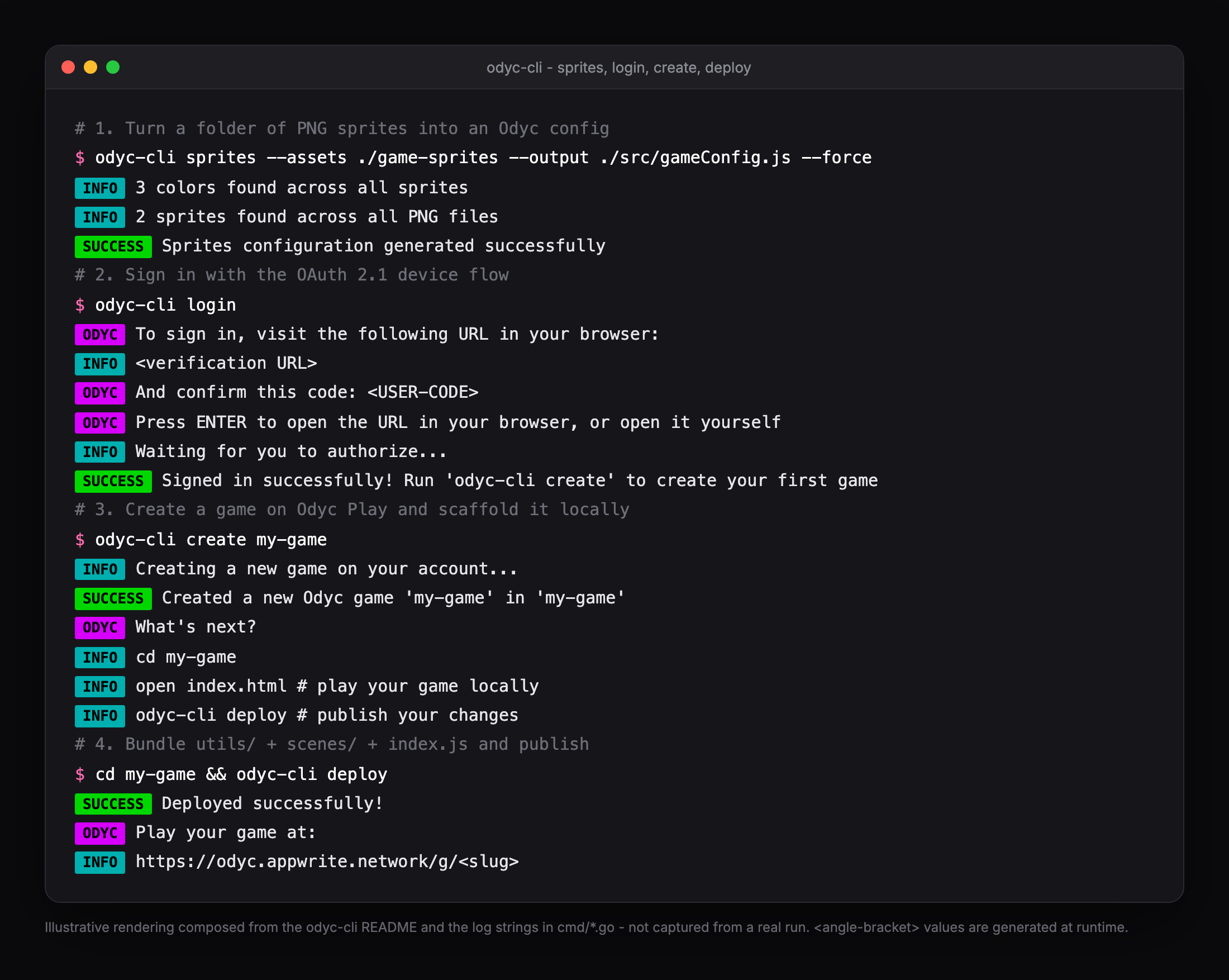Click 'To sign in, visit the following URL' line
The image size is (1229, 980).
click(x=397, y=334)
